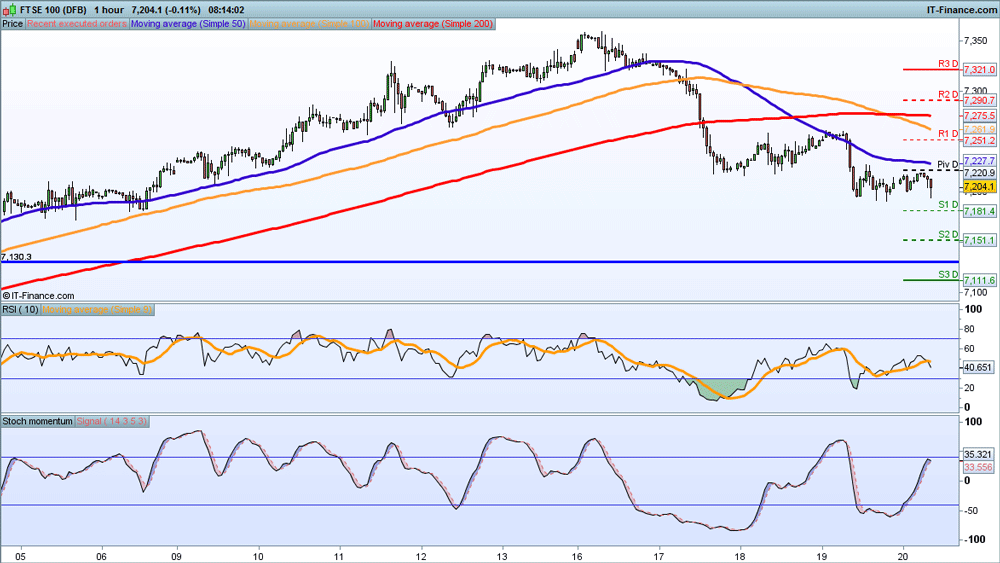The image size is (1000, 563).
Task: Click the Piv D level label
Action: [x=947, y=165]
